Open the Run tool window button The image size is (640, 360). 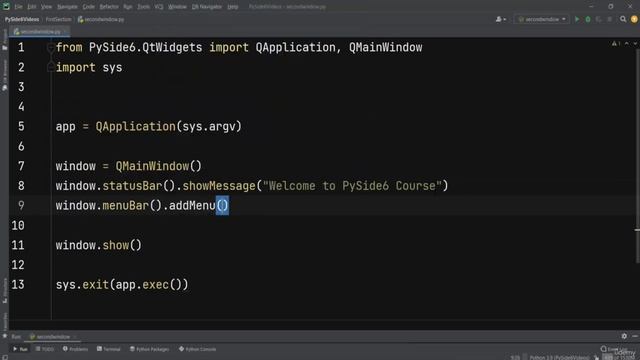tap(20, 349)
